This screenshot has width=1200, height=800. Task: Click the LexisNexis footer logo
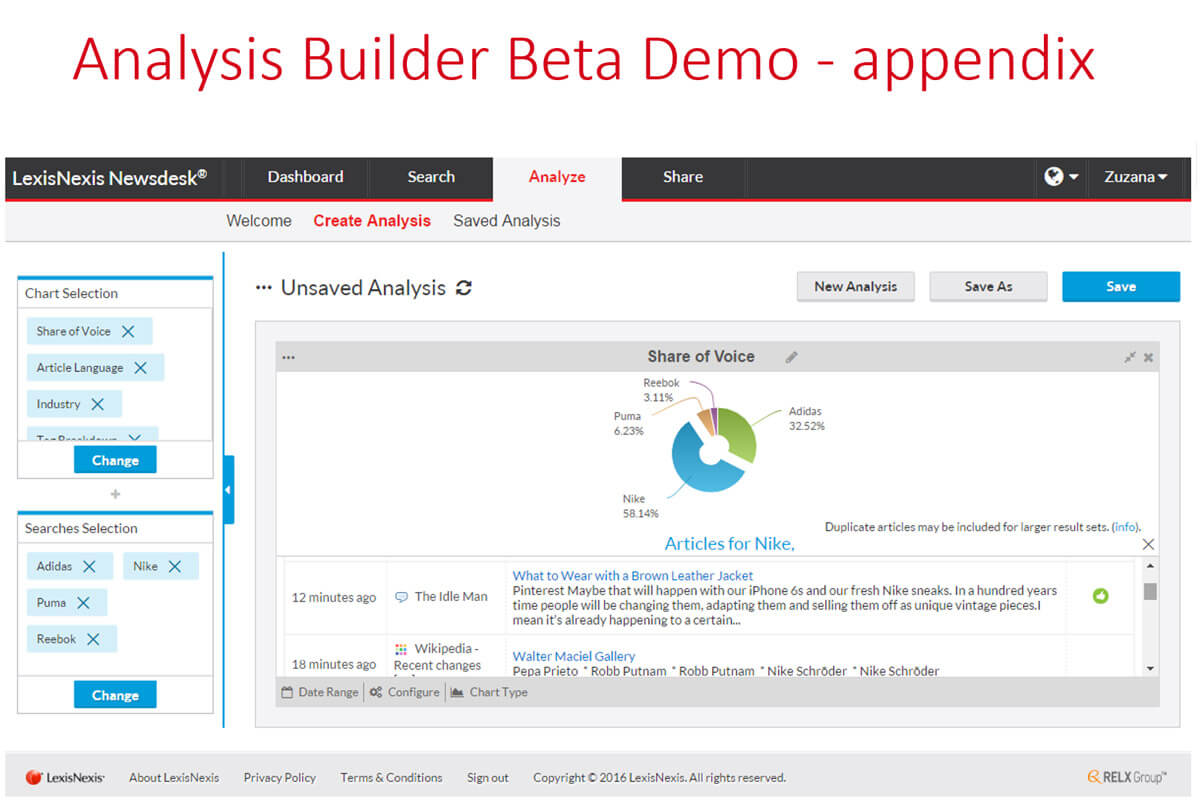[x=65, y=777]
